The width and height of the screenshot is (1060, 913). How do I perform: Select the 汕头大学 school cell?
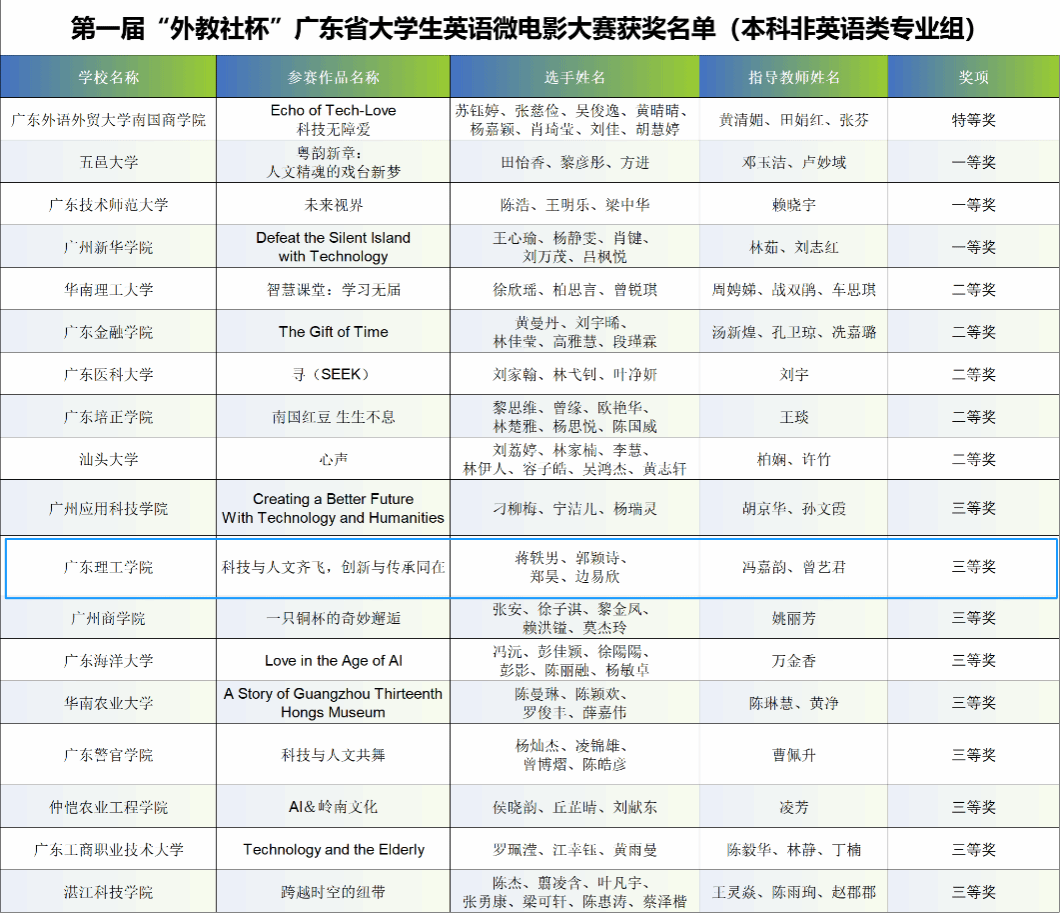tap(108, 459)
